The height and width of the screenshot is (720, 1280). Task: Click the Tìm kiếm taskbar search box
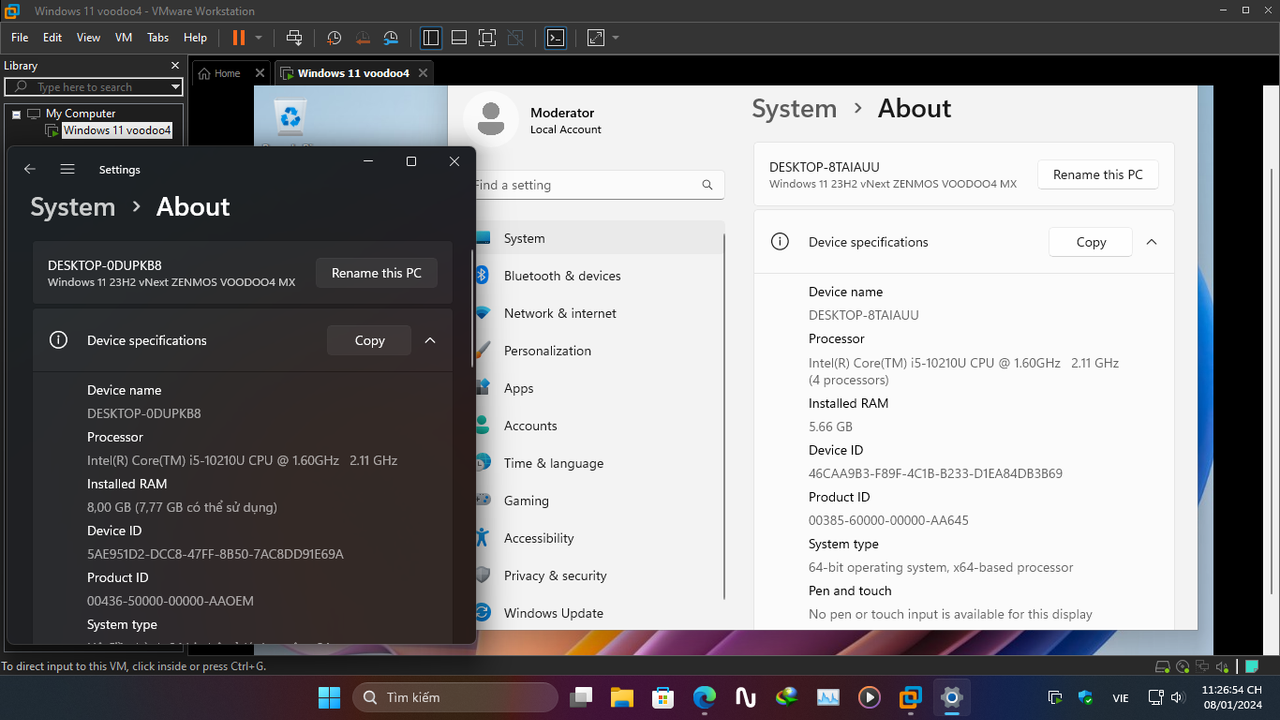pyautogui.click(x=455, y=697)
